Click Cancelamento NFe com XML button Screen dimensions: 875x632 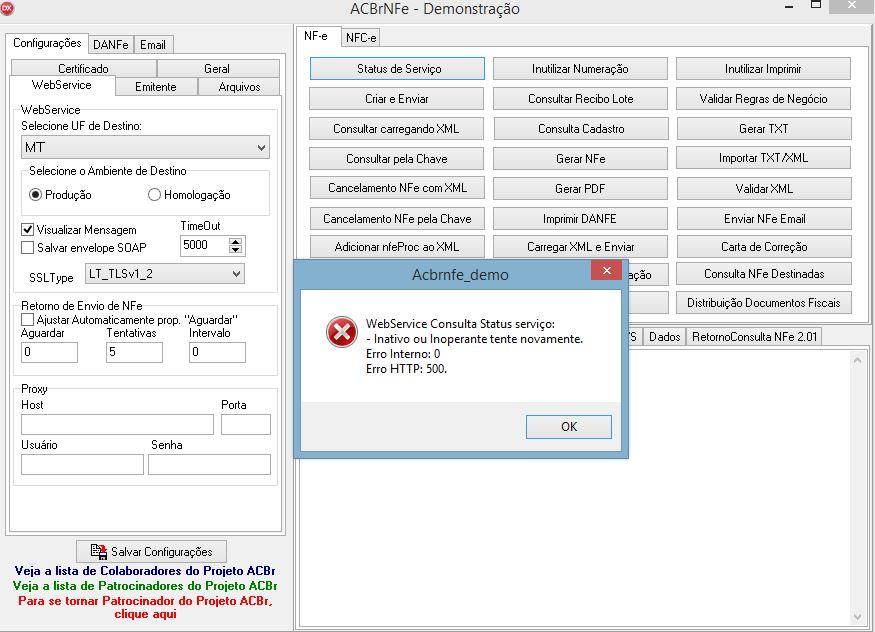pos(397,188)
